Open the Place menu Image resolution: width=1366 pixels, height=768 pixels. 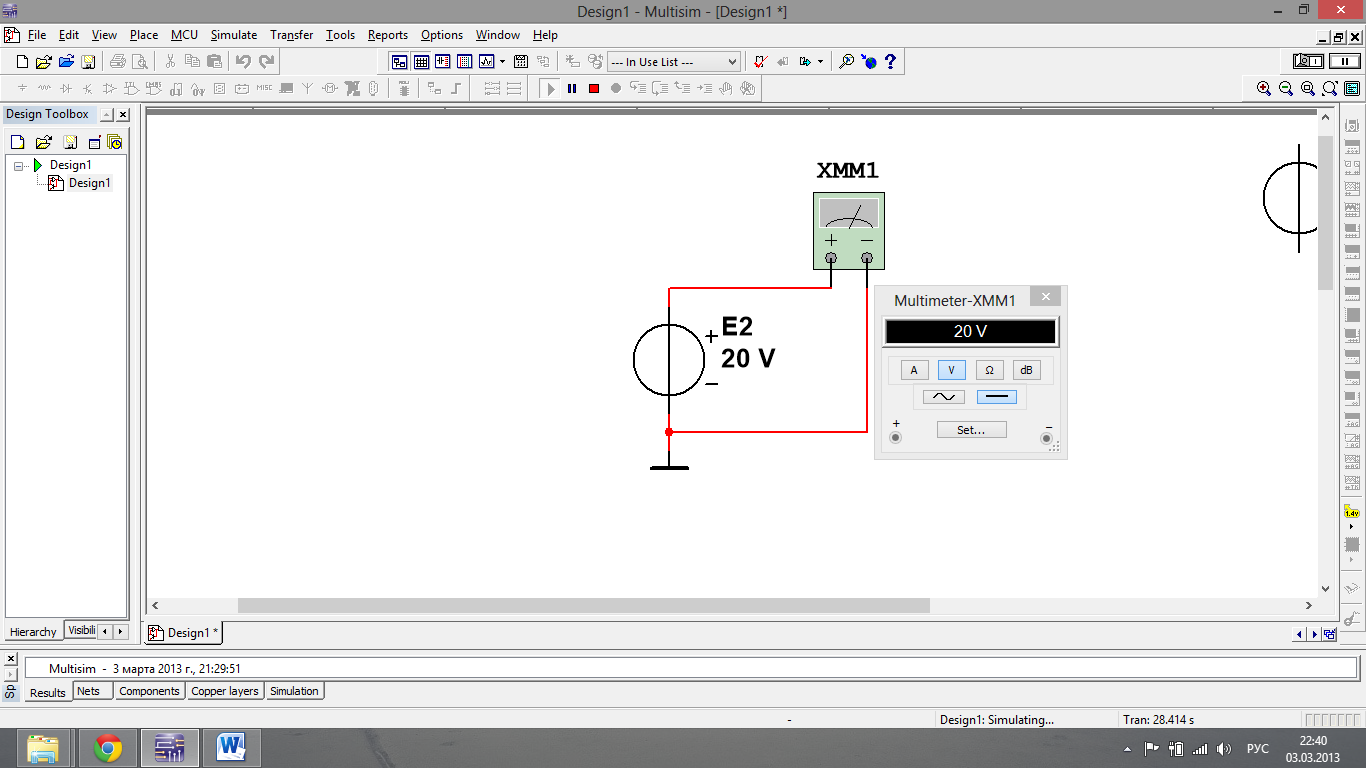tap(144, 34)
